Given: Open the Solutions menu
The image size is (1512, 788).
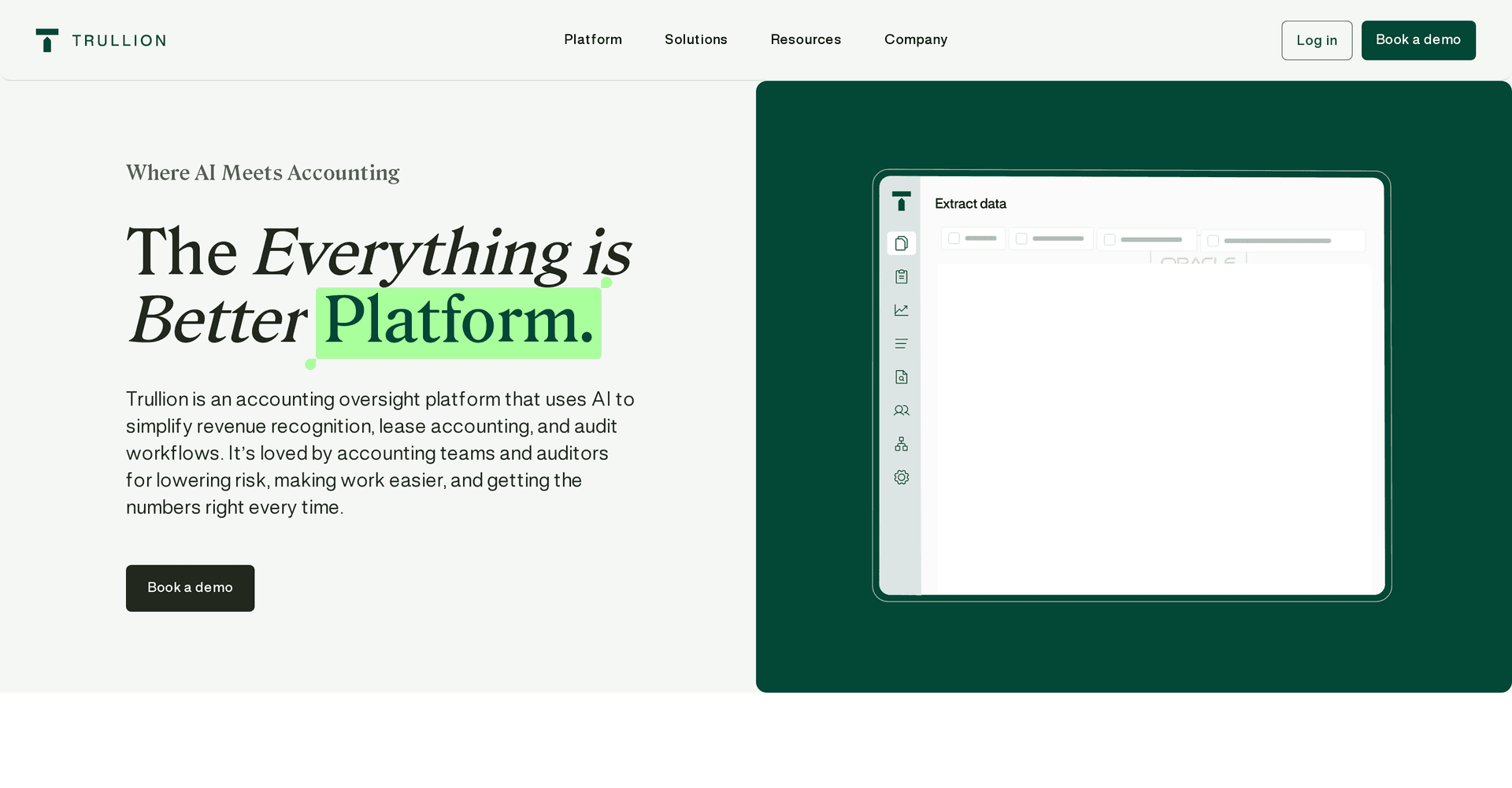Looking at the screenshot, I should [696, 39].
